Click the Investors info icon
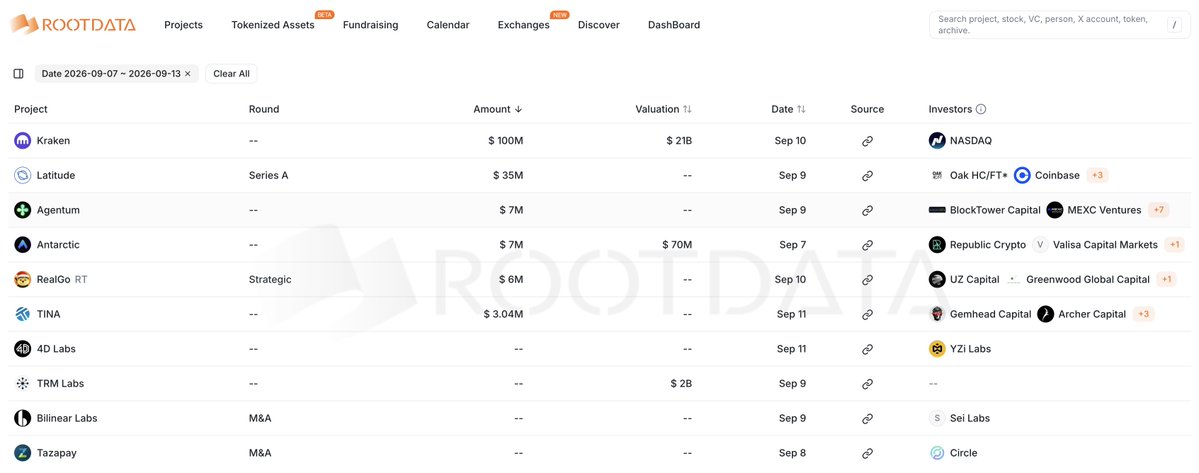Image resolution: width=1199 pixels, height=473 pixels. (x=981, y=109)
